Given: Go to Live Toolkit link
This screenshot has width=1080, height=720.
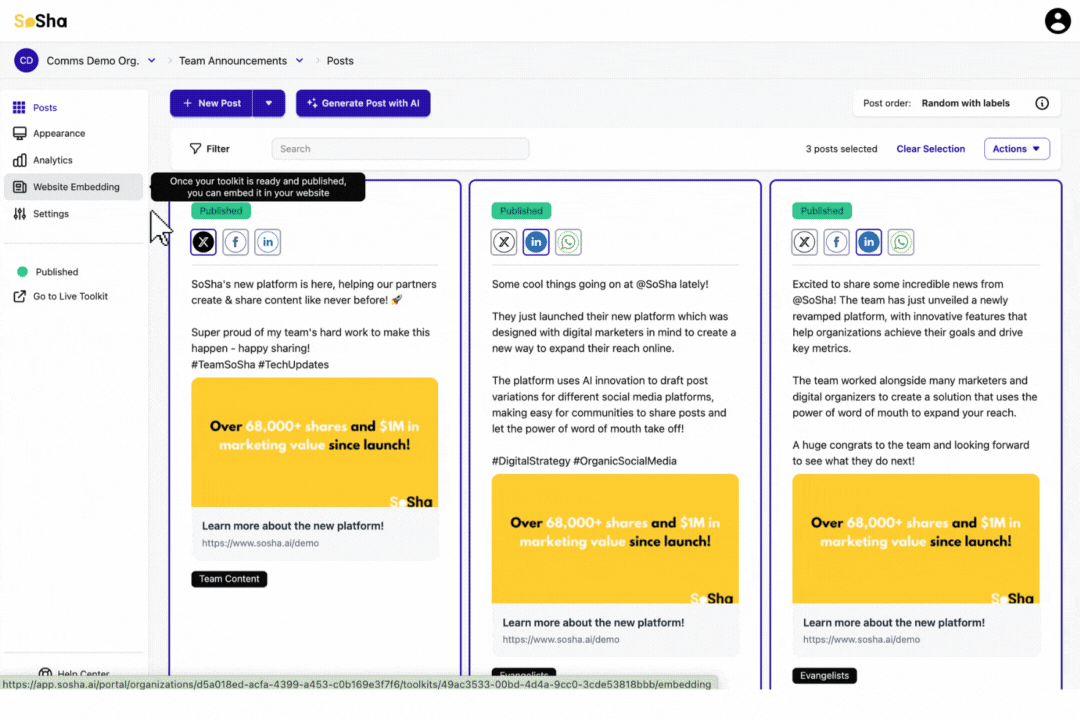Looking at the screenshot, I should click(x=70, y=296).
